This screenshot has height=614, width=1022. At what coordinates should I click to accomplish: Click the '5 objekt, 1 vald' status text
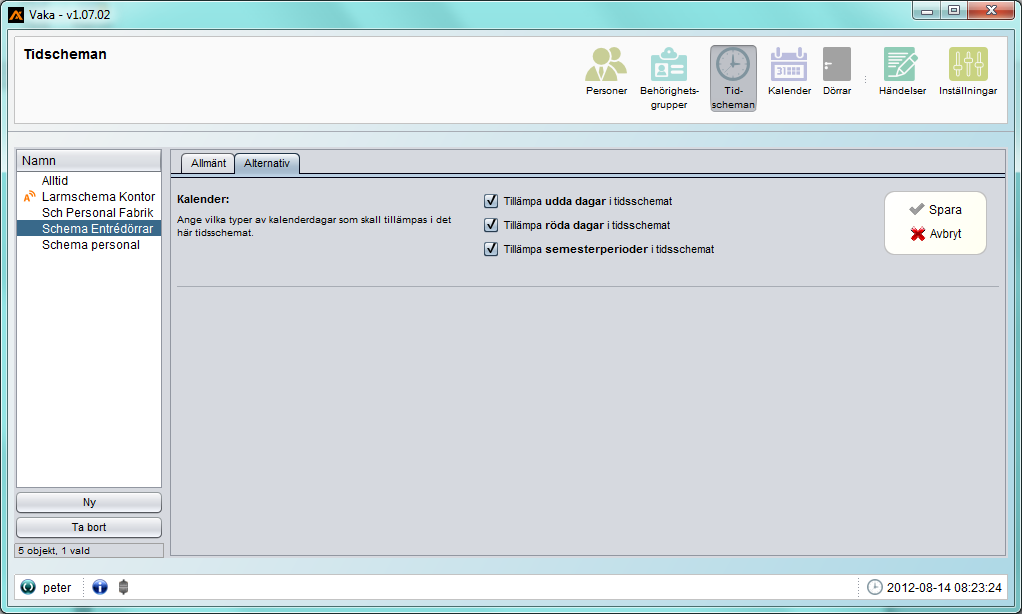(54, 551)
